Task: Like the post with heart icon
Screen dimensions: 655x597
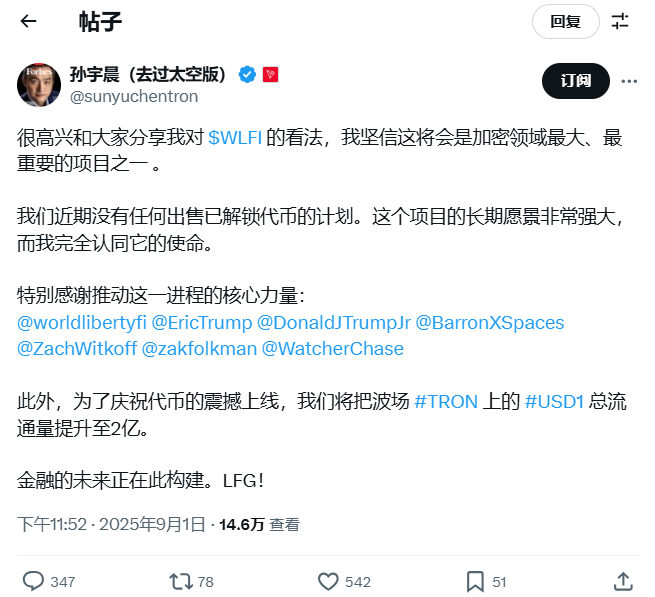Action: (328, 581)
